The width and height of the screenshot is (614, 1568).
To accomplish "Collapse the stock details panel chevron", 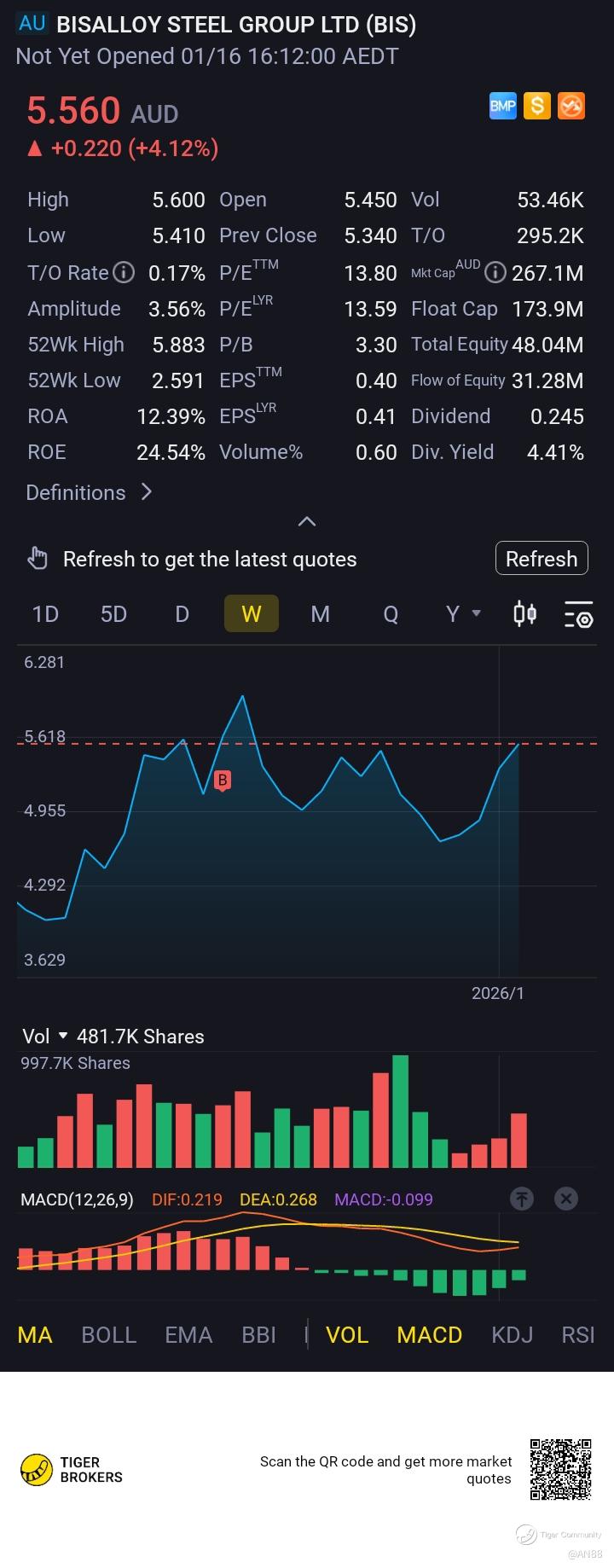I will (x=307, y=521).
